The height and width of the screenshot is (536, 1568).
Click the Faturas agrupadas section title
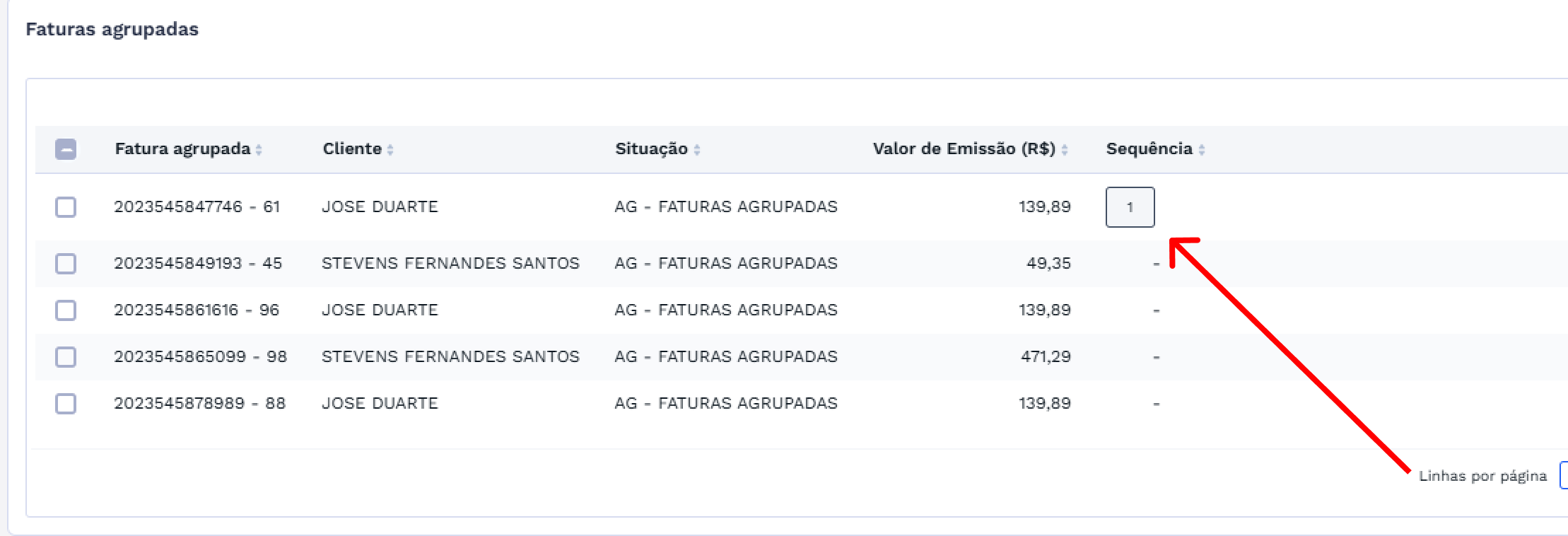(112, 30)
